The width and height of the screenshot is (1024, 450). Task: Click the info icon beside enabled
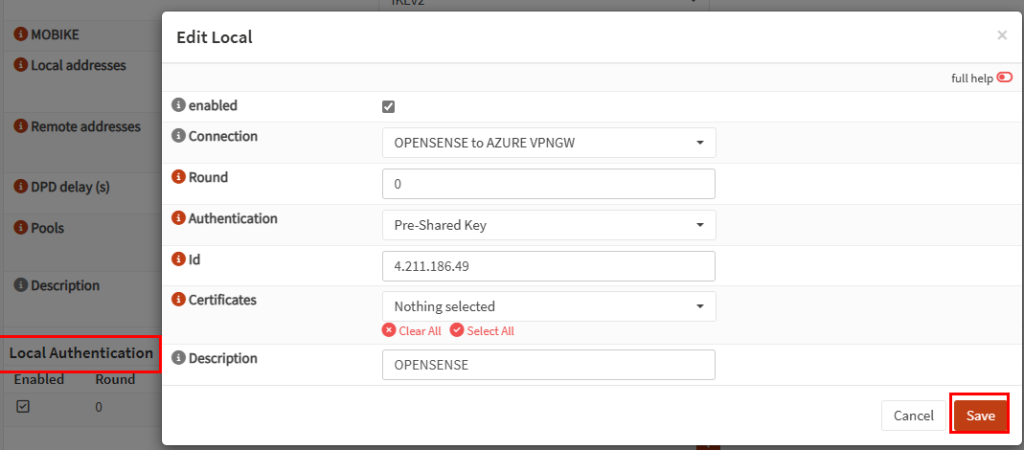coord(178,104)
